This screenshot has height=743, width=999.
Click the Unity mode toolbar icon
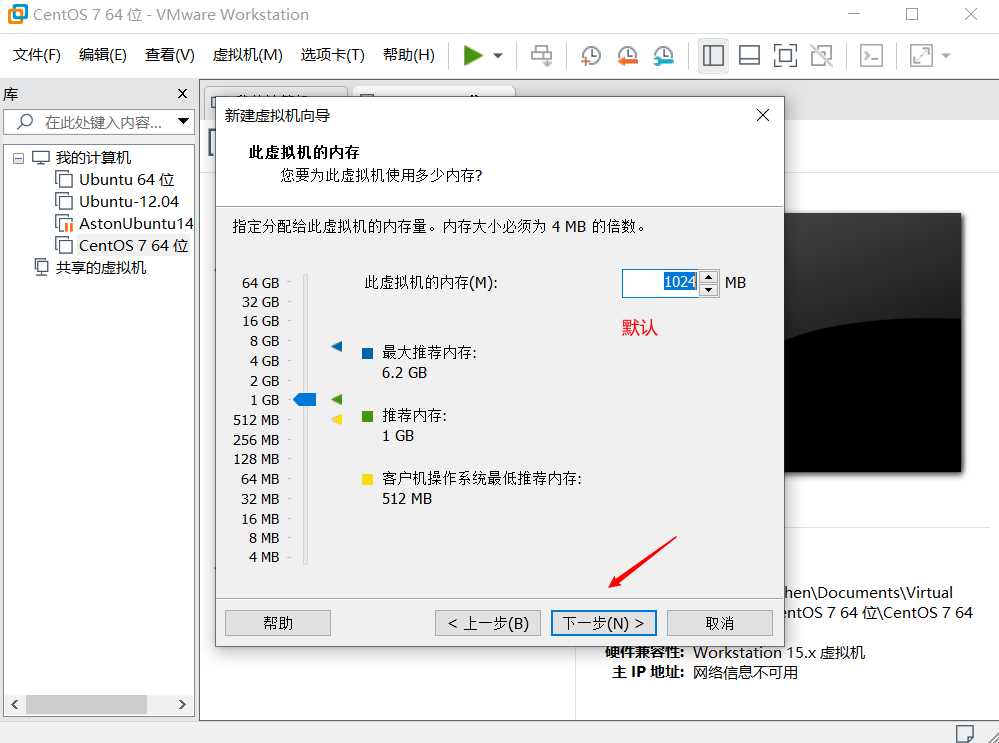821,55
